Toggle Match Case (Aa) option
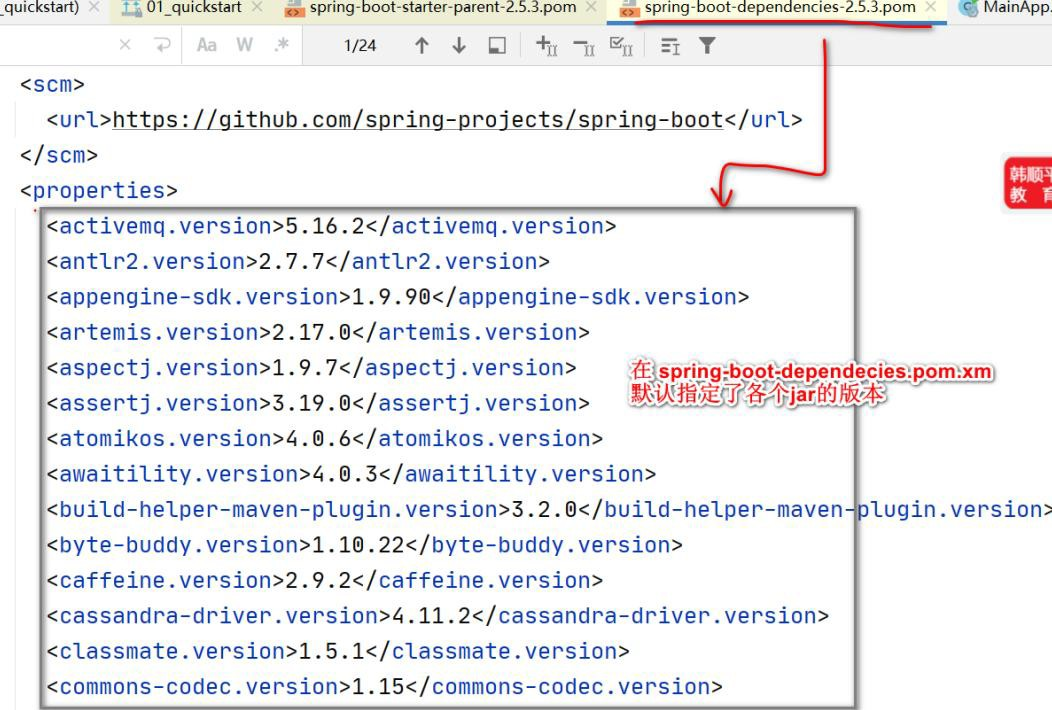 [x=207, y=46]
